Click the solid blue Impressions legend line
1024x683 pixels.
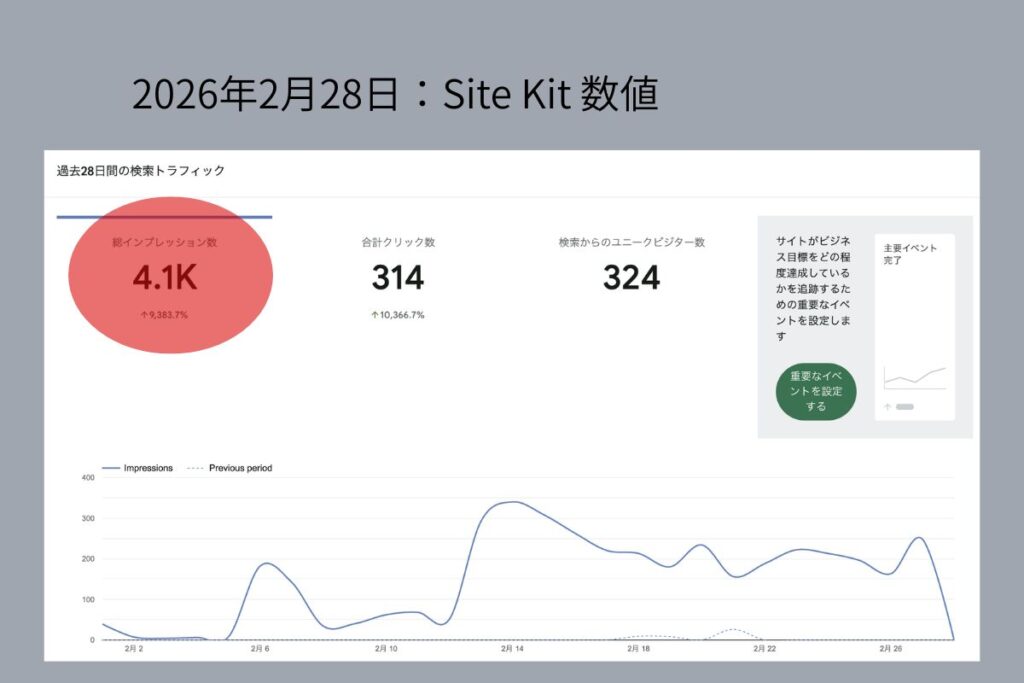pyautogui.click(x=110, y=468)
